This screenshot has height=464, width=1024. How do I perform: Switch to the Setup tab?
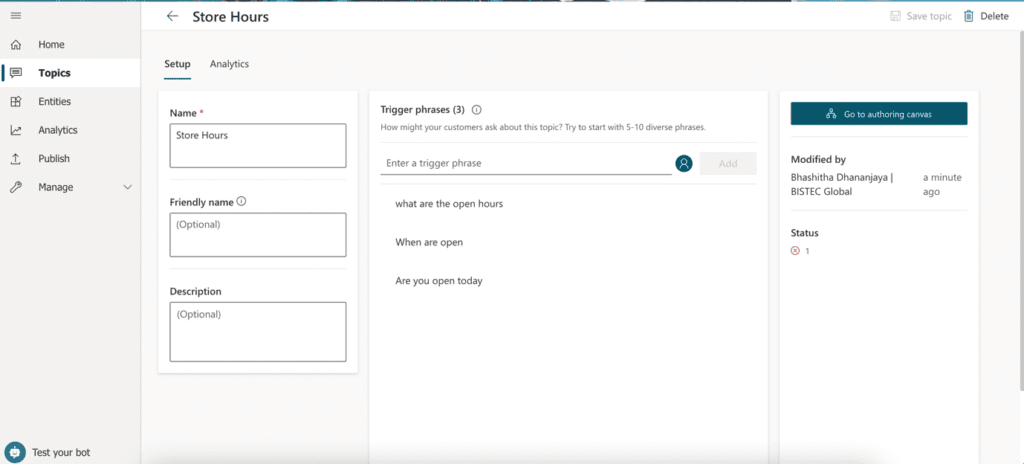(177, 64)
